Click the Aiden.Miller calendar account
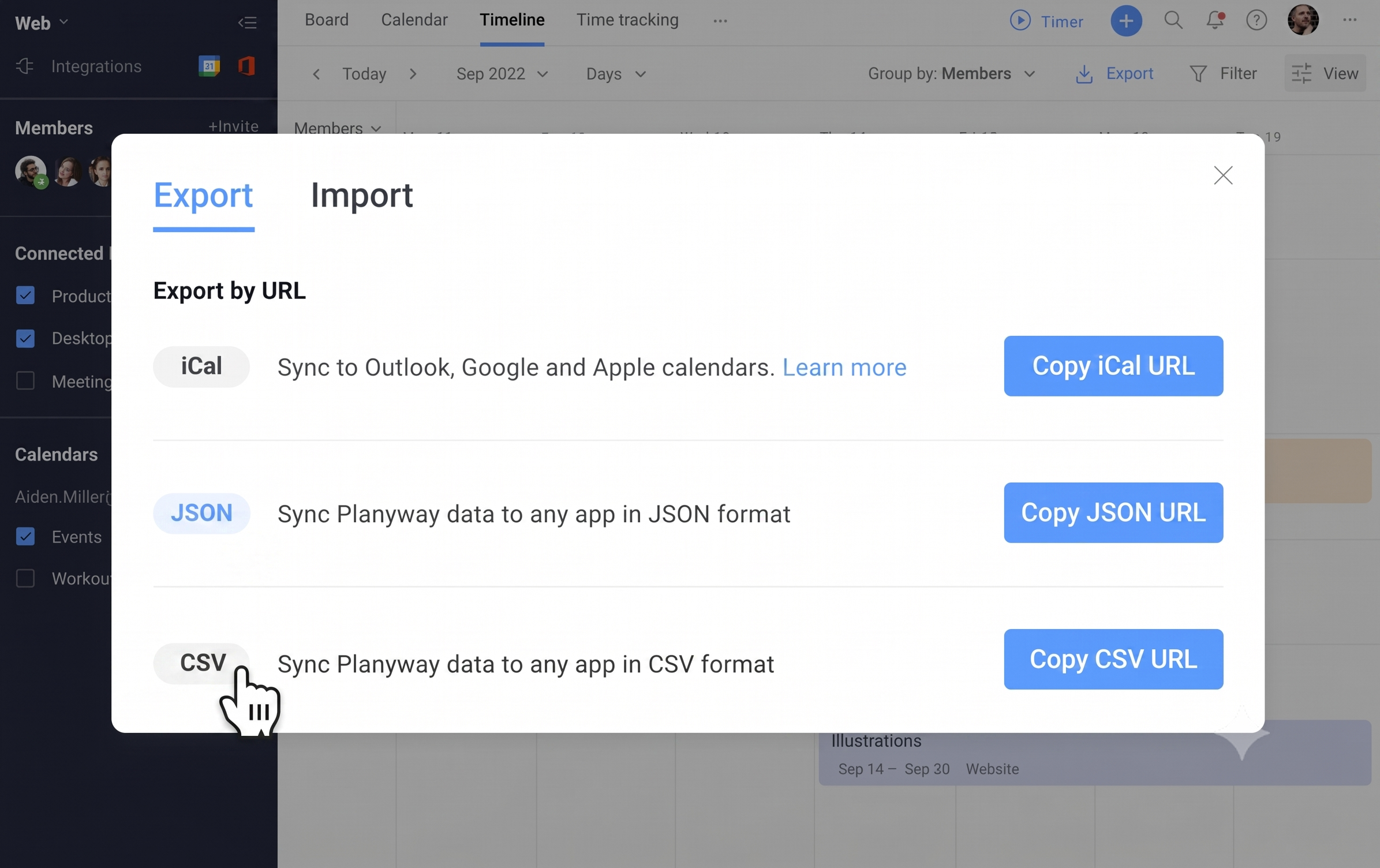Screen dimensions: 1380x868 pyautogui.click(x=63, y=496)
